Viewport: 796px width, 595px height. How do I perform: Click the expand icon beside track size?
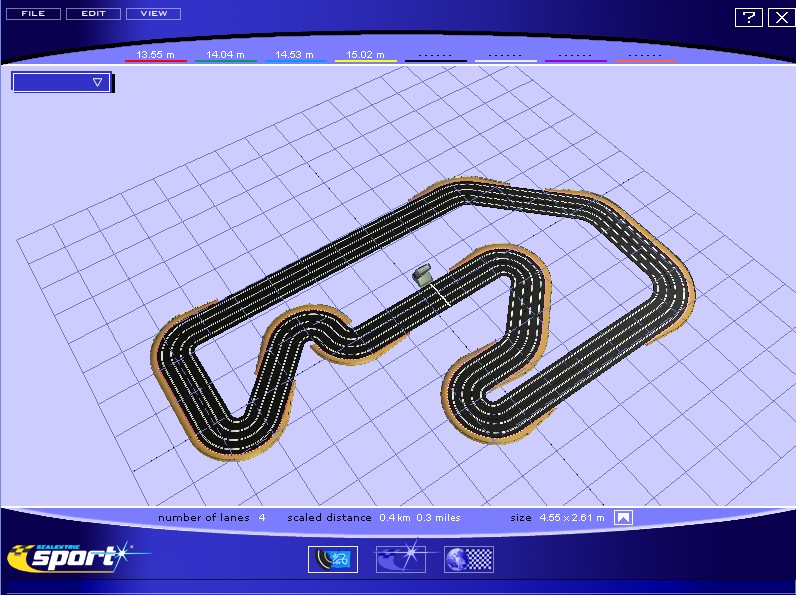coord(623,518)
